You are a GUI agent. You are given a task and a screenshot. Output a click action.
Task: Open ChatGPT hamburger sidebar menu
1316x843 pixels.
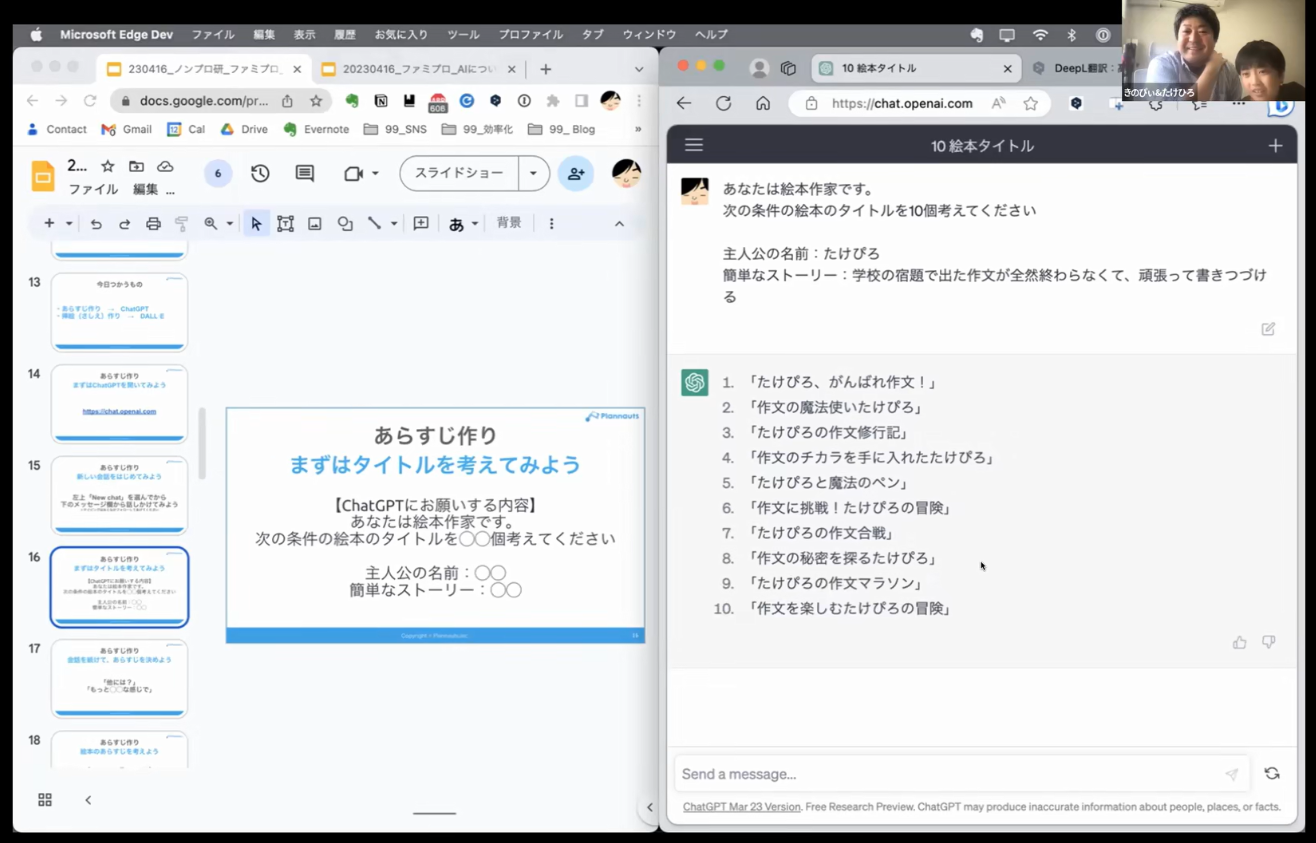tap(693, 145)
